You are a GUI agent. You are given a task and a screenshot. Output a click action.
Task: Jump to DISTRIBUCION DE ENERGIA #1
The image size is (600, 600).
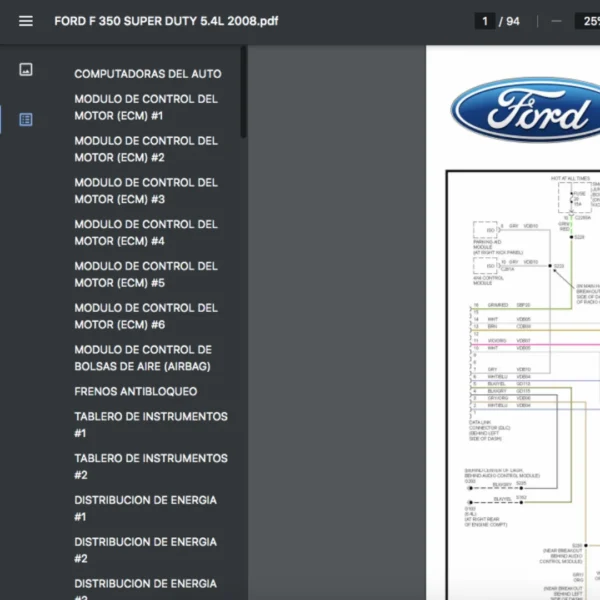point(145,508)
